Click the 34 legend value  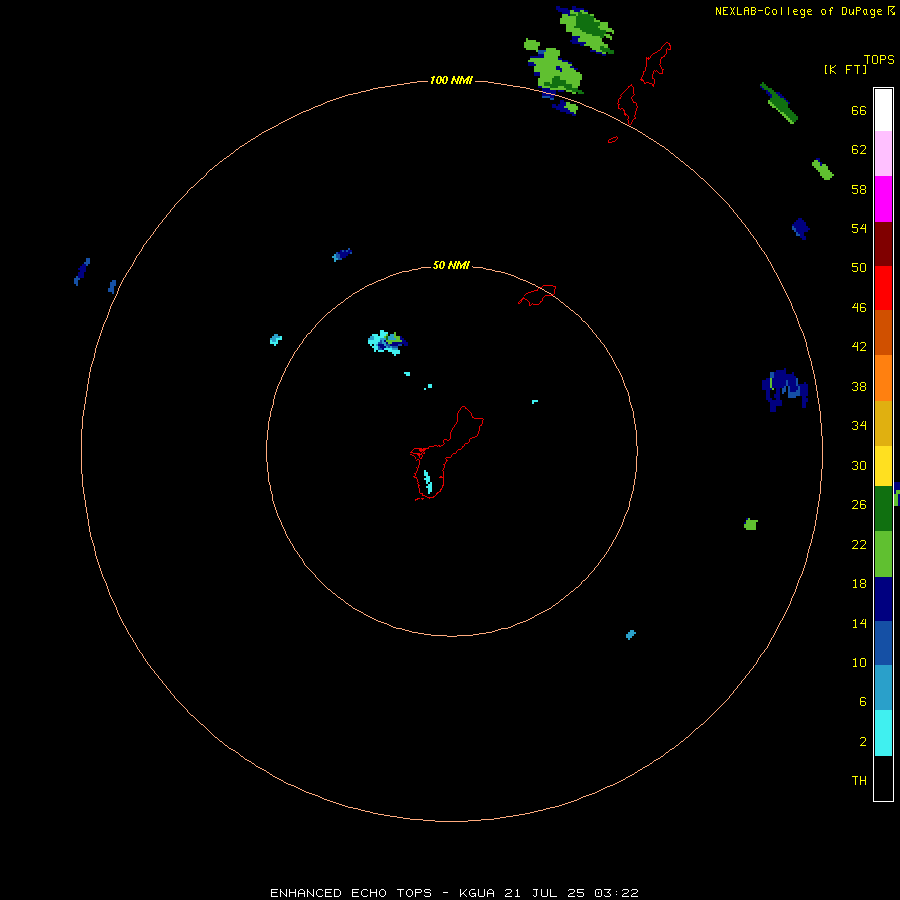[859, 426]
